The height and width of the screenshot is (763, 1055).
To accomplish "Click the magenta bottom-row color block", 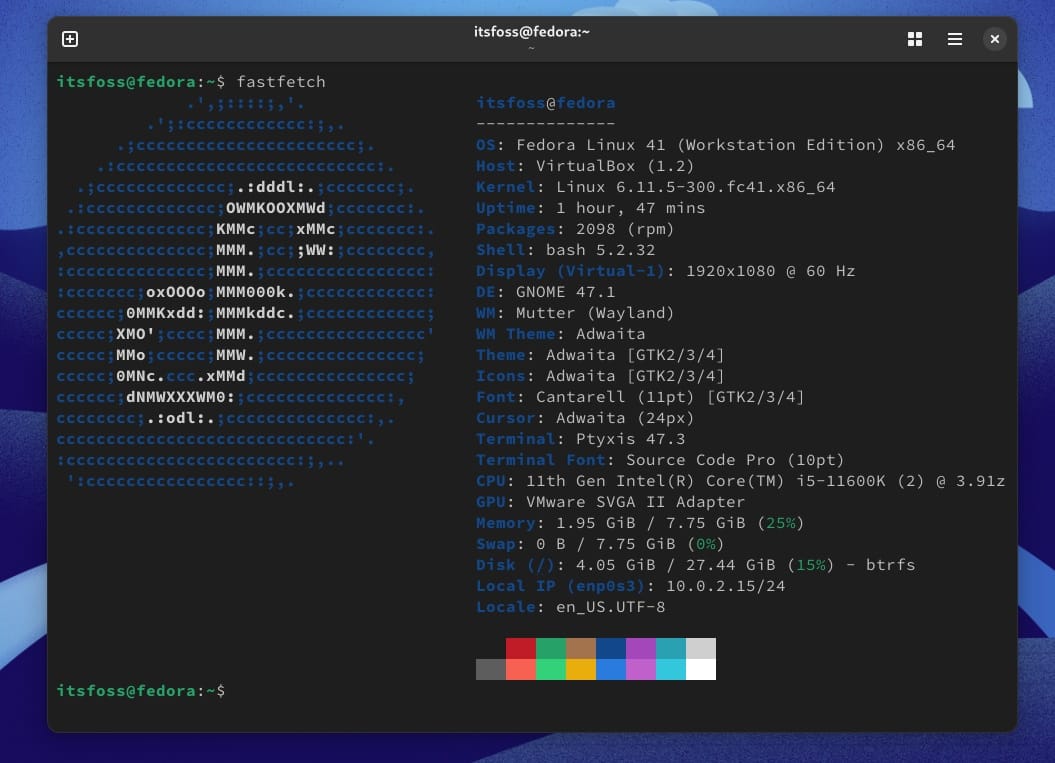I will point(641,670).
